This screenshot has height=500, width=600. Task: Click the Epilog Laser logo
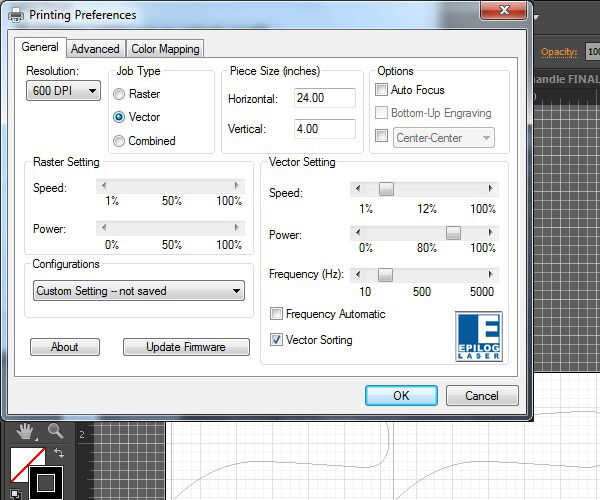click(x=479, y=337)
